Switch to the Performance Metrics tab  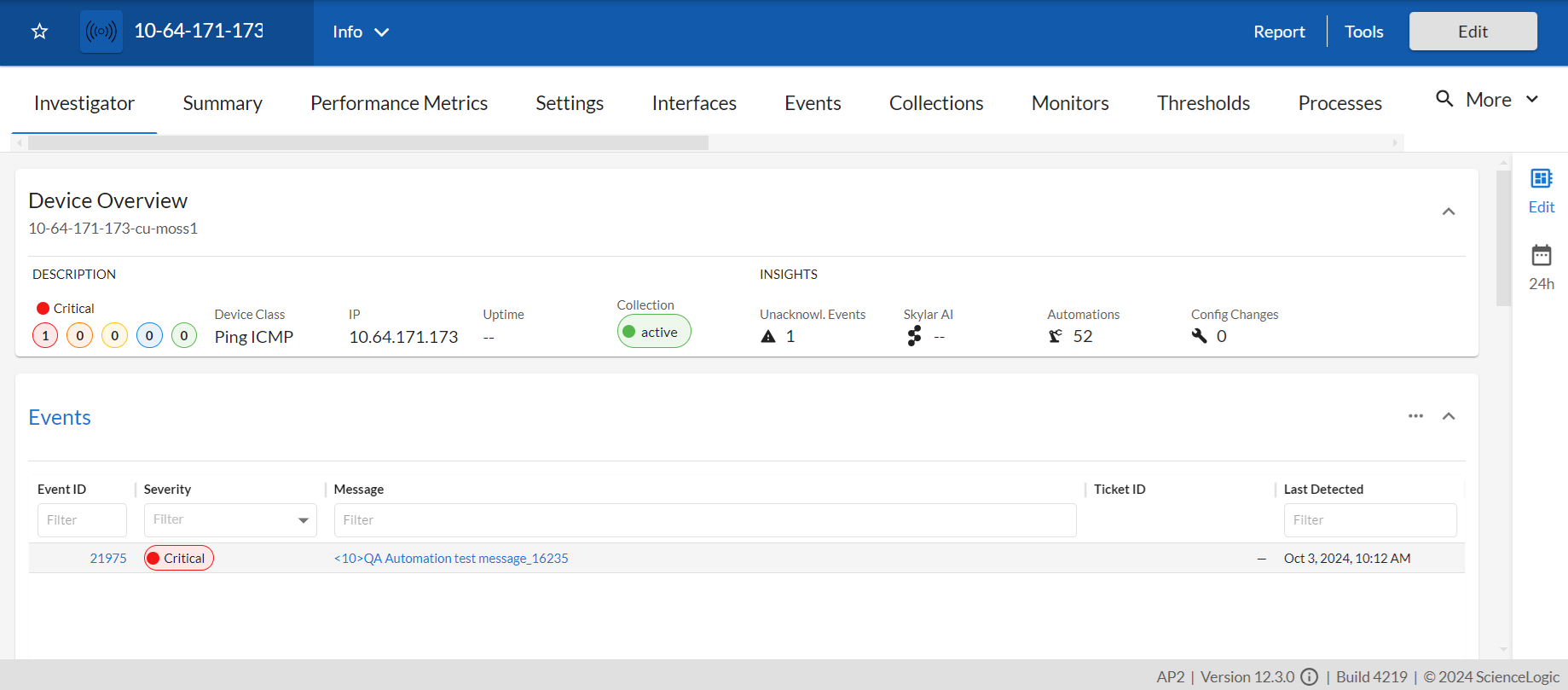click(x=399, y=103)
